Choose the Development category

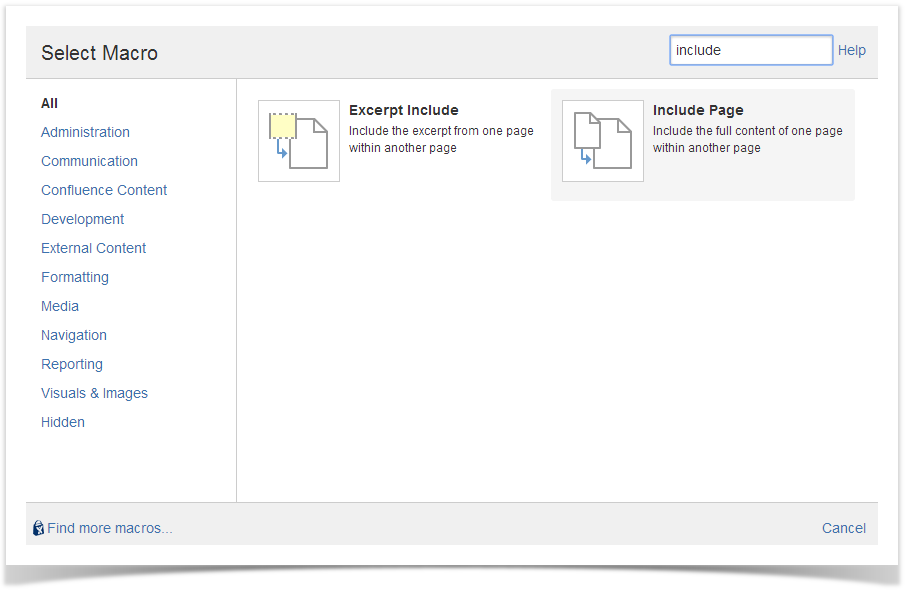(83, 219)
